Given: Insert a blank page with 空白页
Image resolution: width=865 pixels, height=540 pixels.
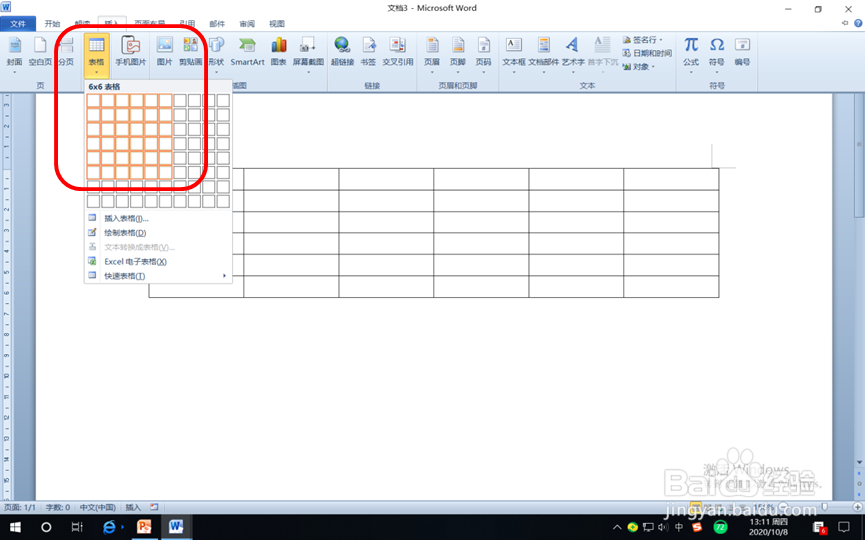Looking at the screenshot, I should 40,51.
